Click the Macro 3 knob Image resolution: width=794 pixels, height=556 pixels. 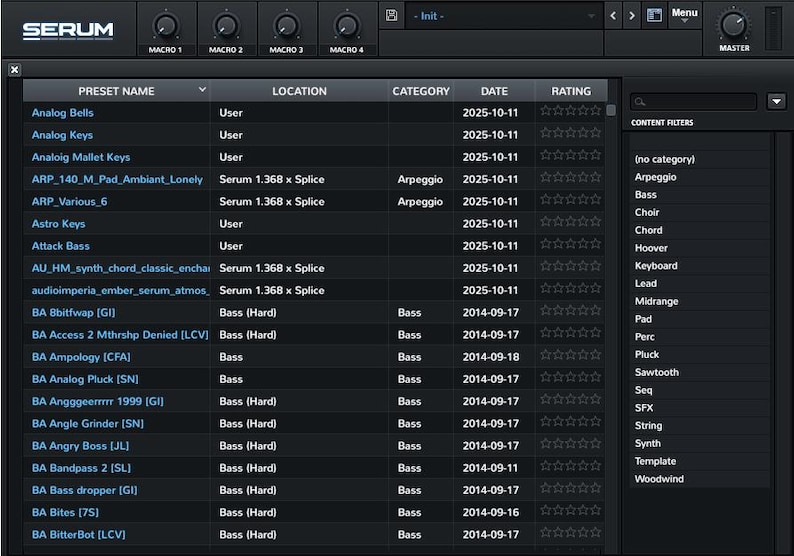pyautogui.click(x=286, y=26)
